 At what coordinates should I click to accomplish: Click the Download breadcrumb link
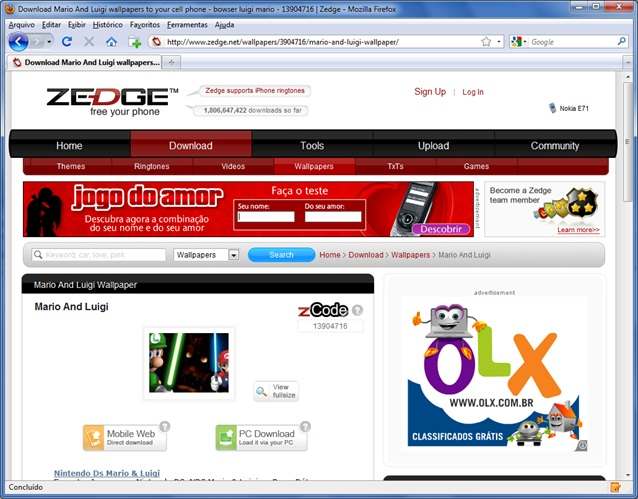click(366, 255)
